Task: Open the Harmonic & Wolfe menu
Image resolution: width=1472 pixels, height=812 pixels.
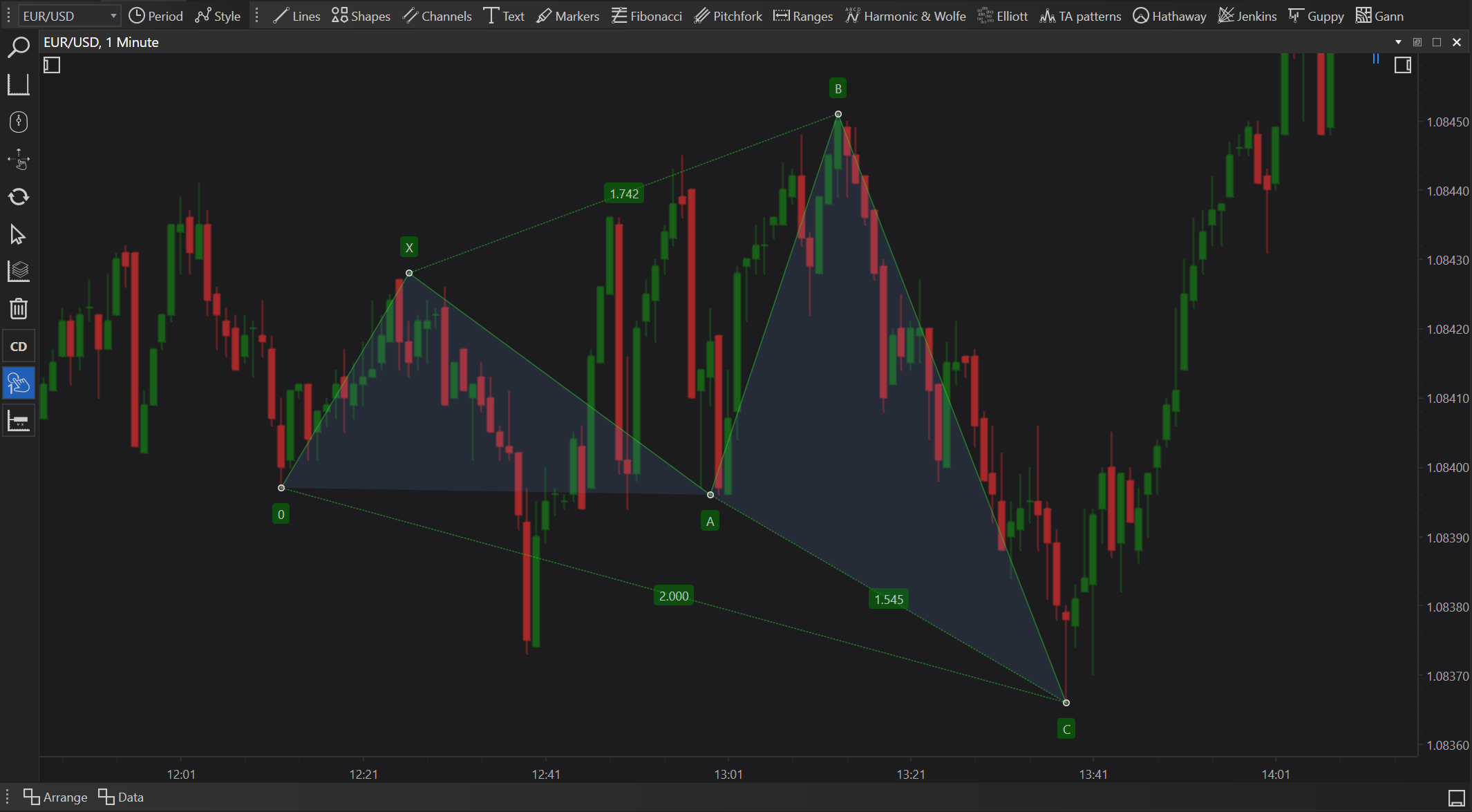Action: [x=905, y=16]
